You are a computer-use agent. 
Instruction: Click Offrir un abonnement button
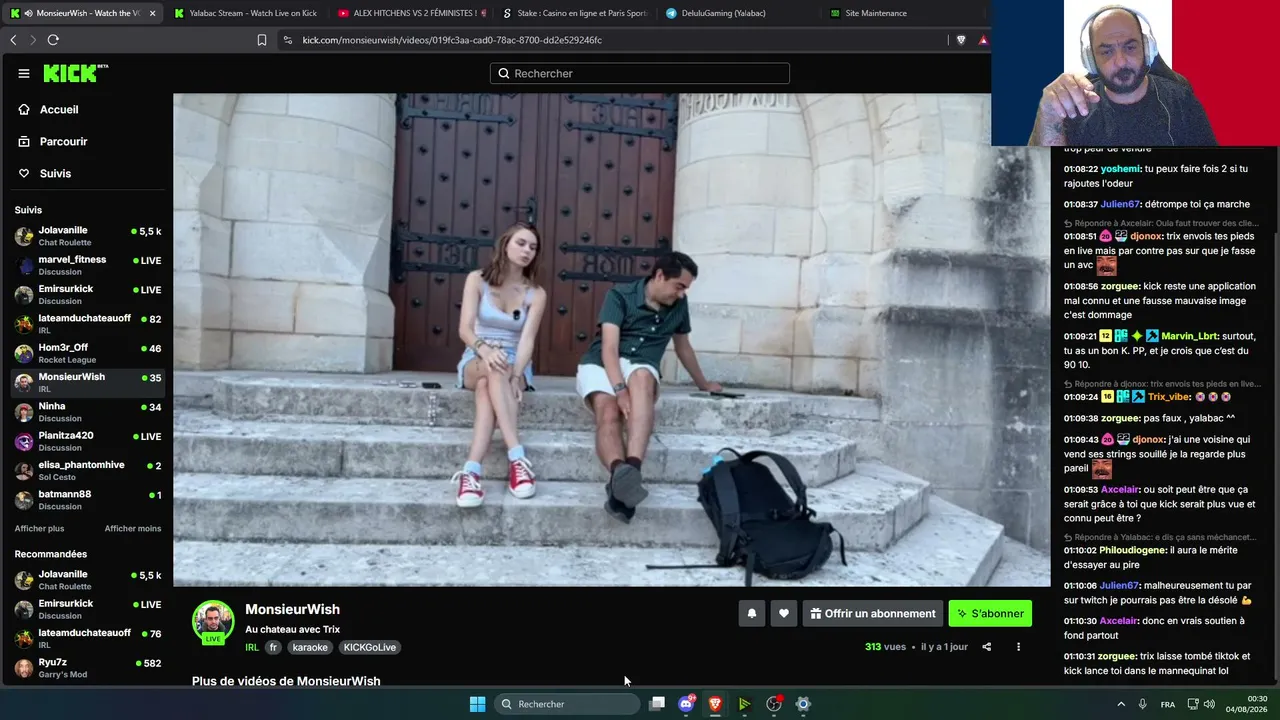click(x=873, y=614)
